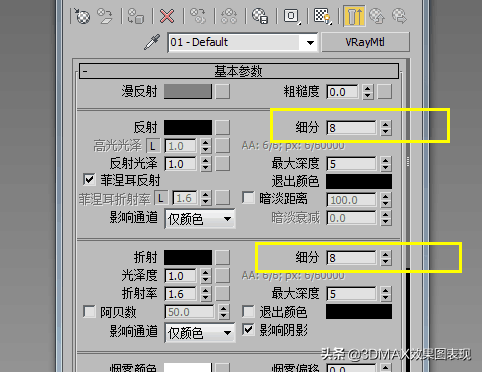Collapse the 基本参数 rollout header
The height and width of the screenshot is (372, 482).
click(239, 71)
